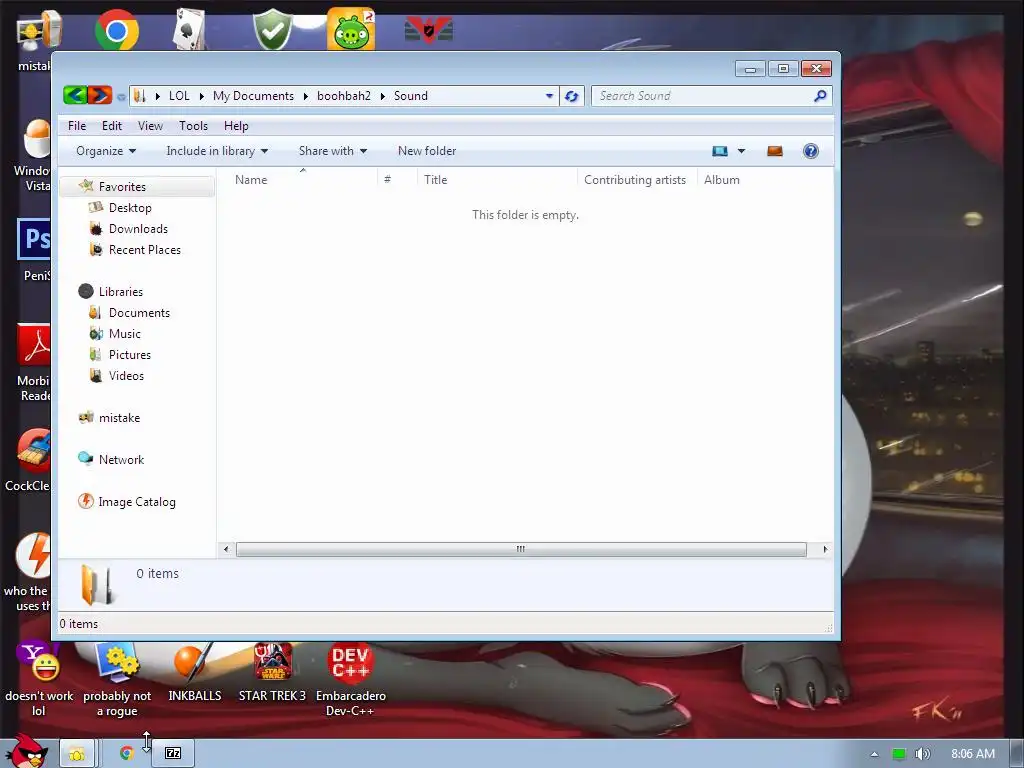Open address bar history dropdown

[549, 96]
